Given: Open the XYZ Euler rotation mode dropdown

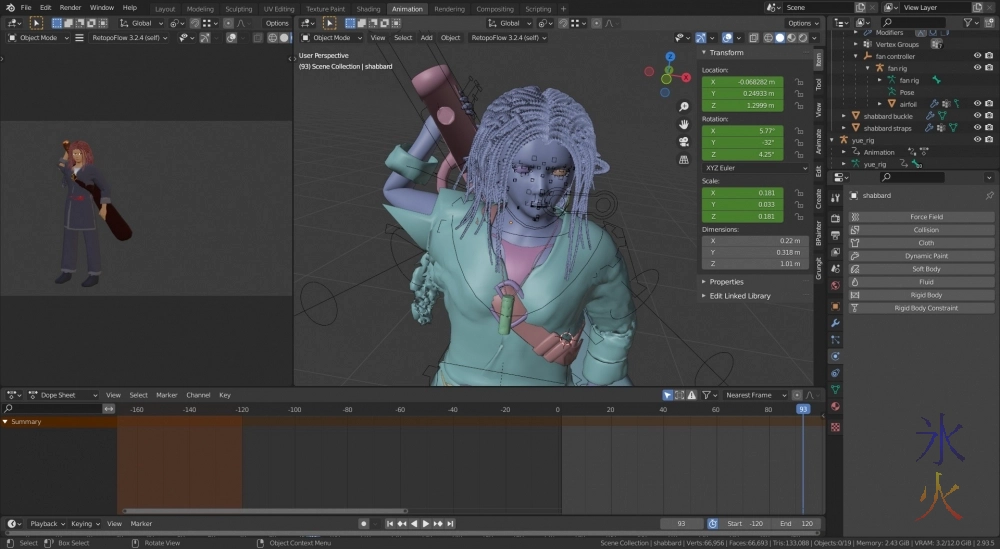Looking at the screenshot, I should click(x=755, y=168).
